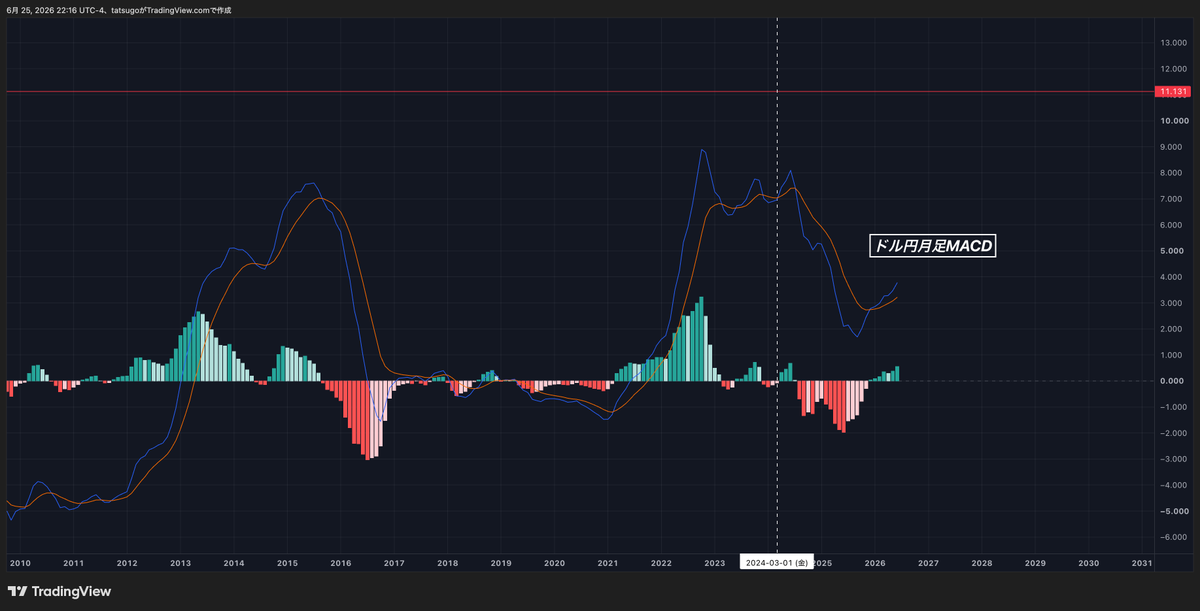Click the 10.000 price axis label
The height and width of the screenshot is (611, 1200).
click(x=1172, y=120)
